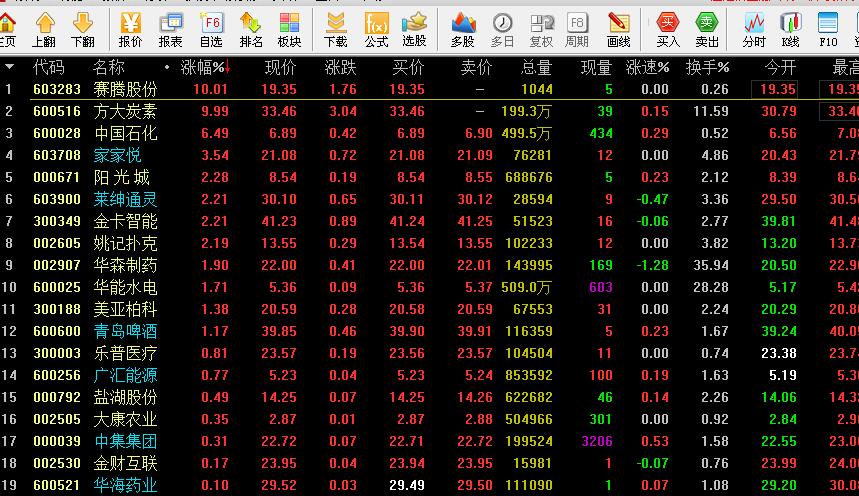Sort by the 今开 column header

pos(780,67)
